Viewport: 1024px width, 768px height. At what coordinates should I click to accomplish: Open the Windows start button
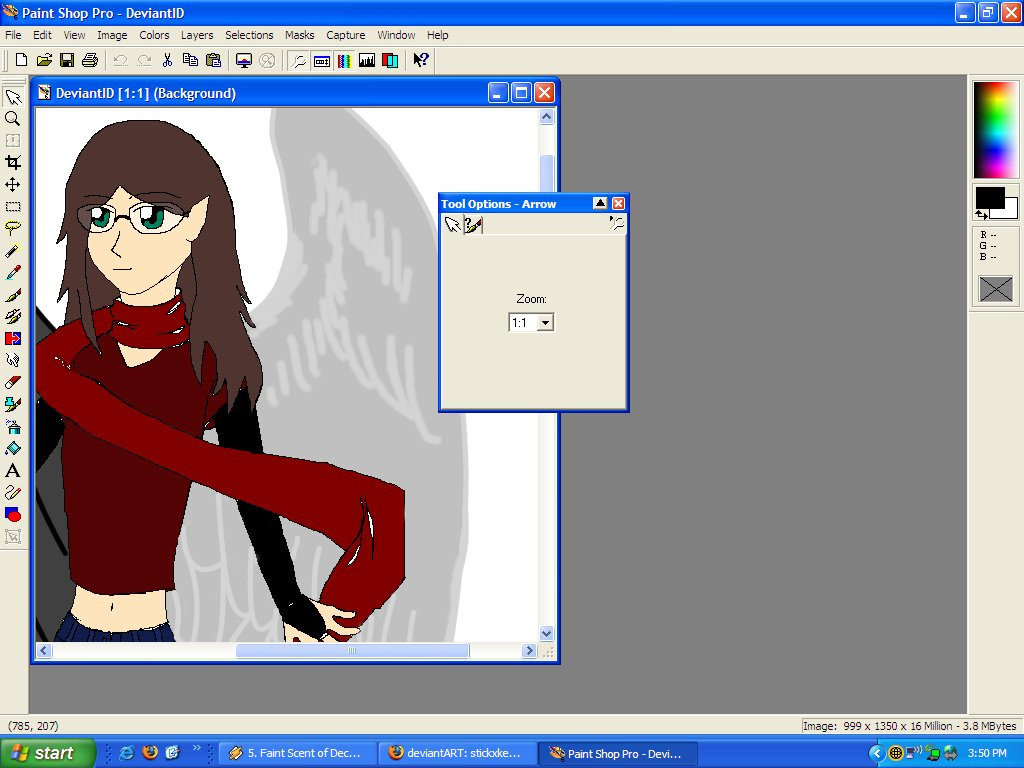(48, 753)
